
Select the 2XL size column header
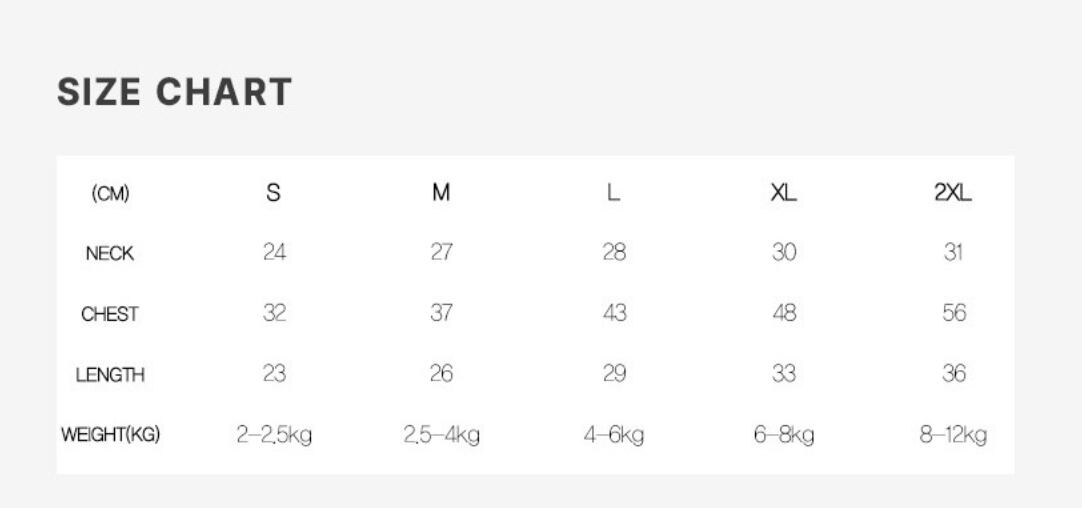953,193
